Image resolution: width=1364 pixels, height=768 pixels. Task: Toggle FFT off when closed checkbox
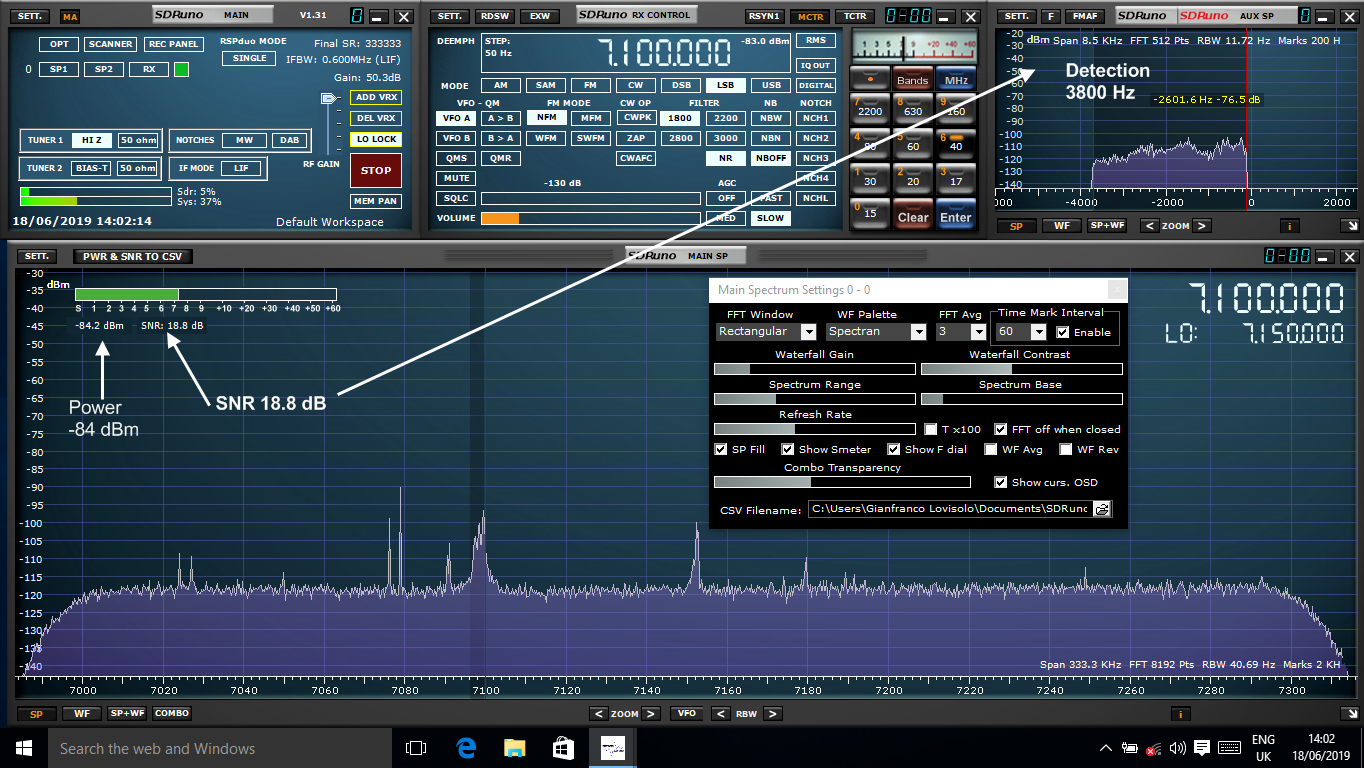1001,429
